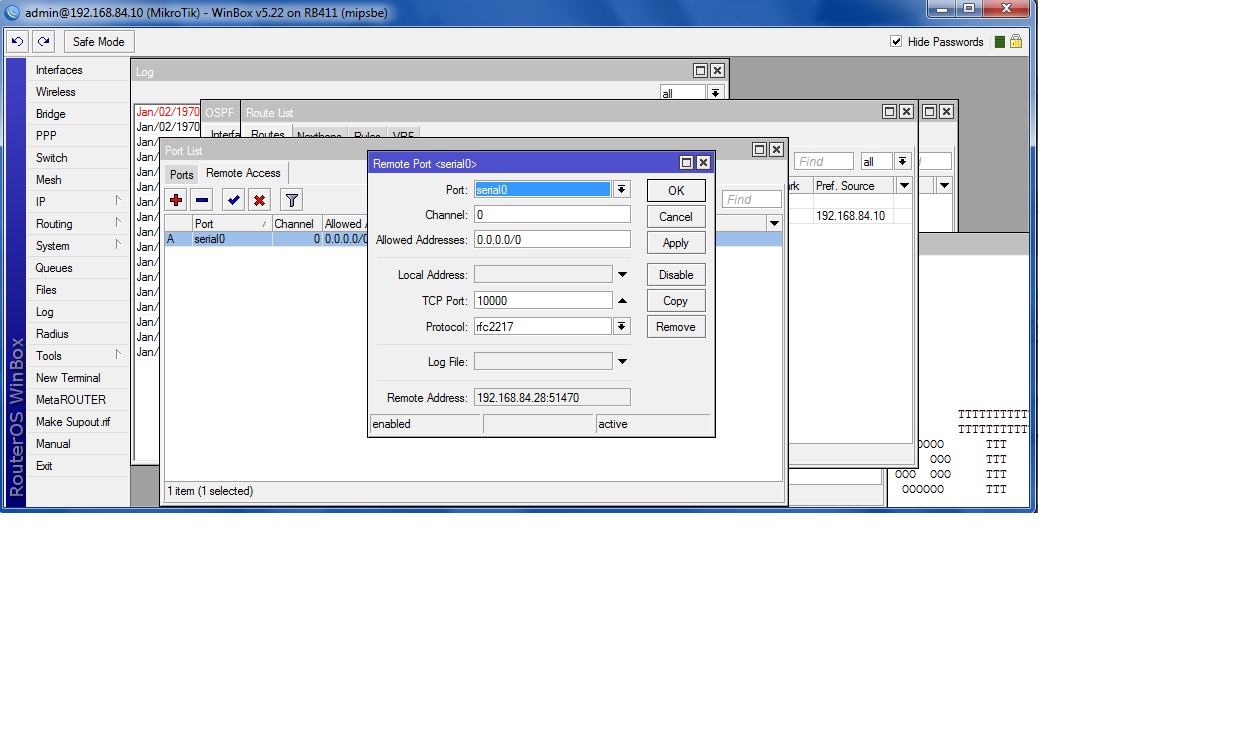
Task: Click the Disable button in Remote Port dialog
Action: [676, 274]
